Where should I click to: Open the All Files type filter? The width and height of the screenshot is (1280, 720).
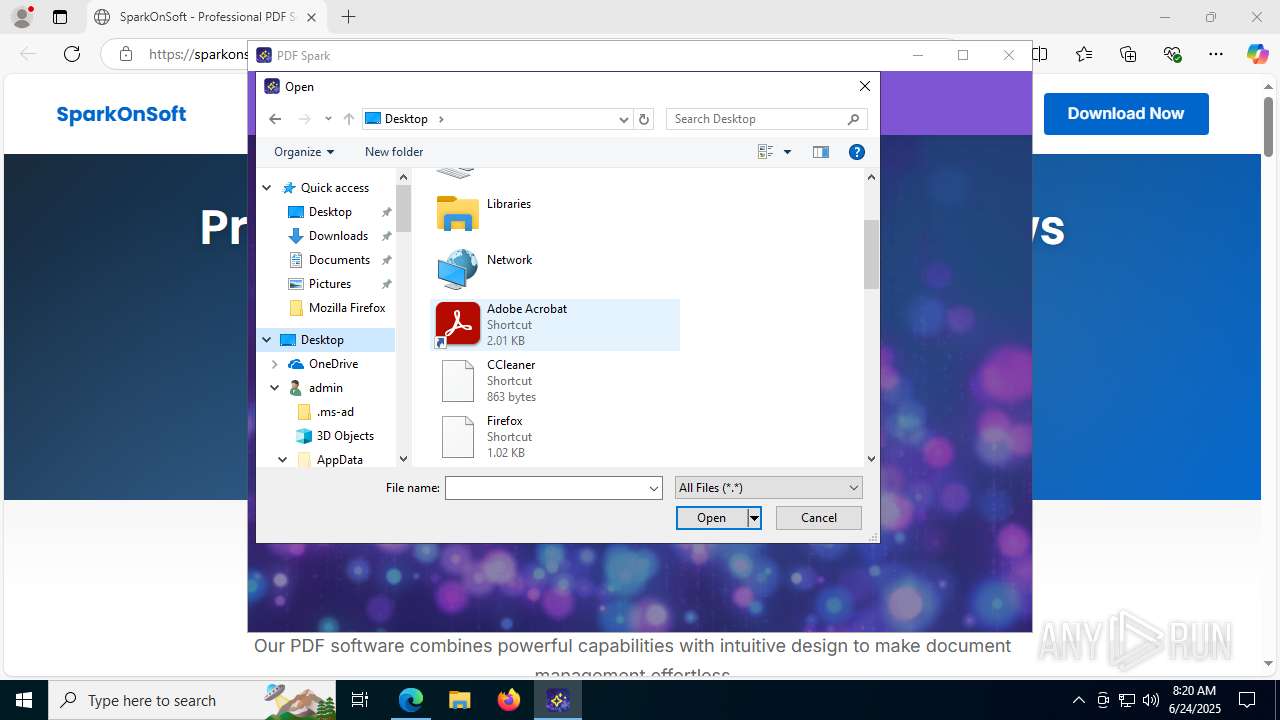point(768,488)
